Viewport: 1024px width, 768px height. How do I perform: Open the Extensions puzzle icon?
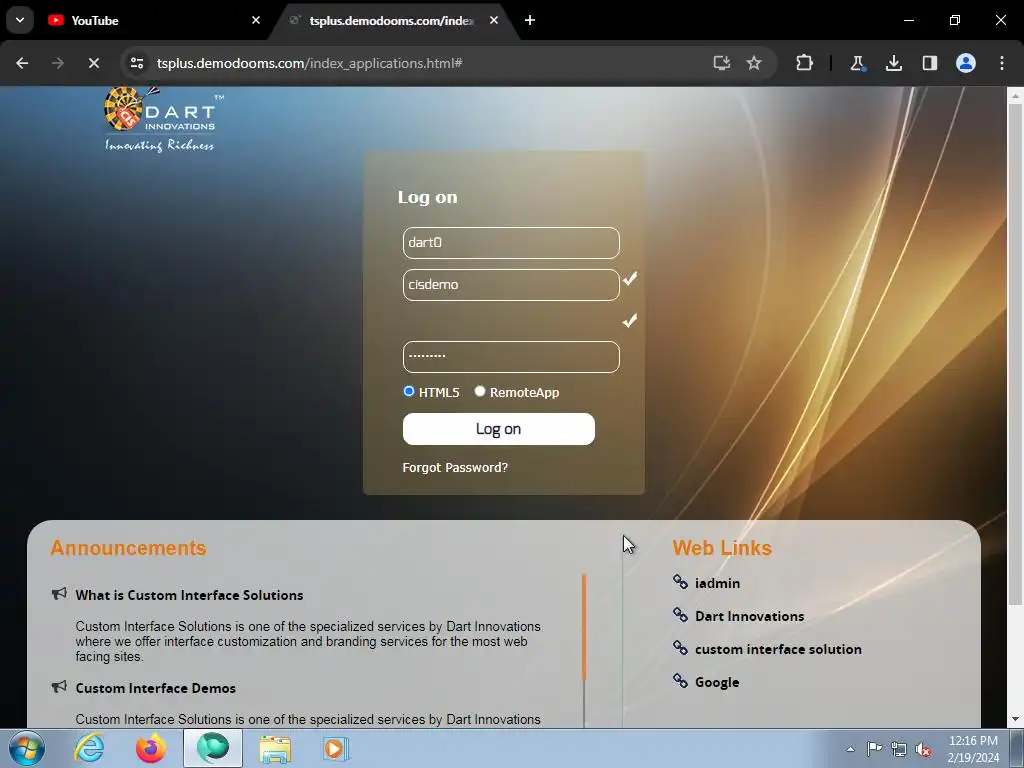click(805, 63)
